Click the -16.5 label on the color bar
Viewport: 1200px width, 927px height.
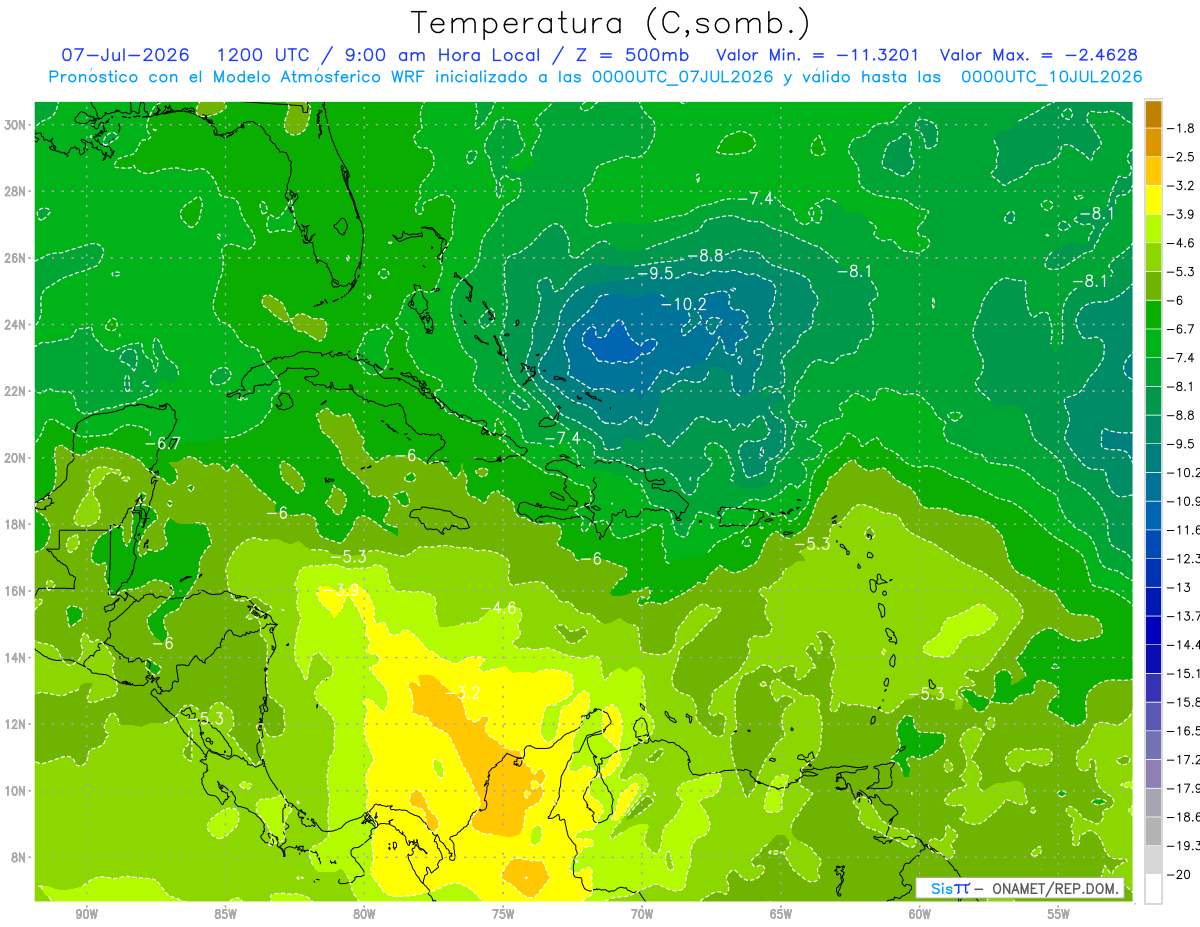(1185, 731)
